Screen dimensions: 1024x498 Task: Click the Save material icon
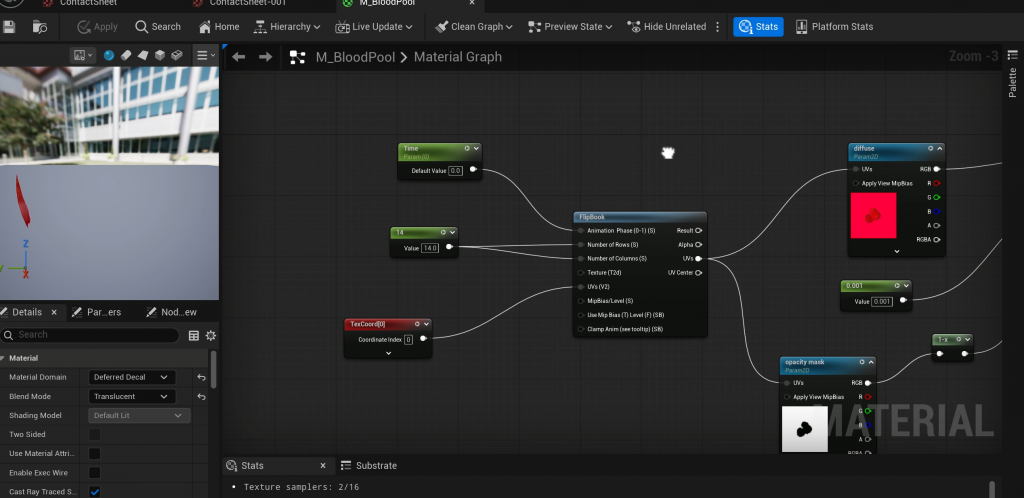pyautogui.click(x=9, y=27)
